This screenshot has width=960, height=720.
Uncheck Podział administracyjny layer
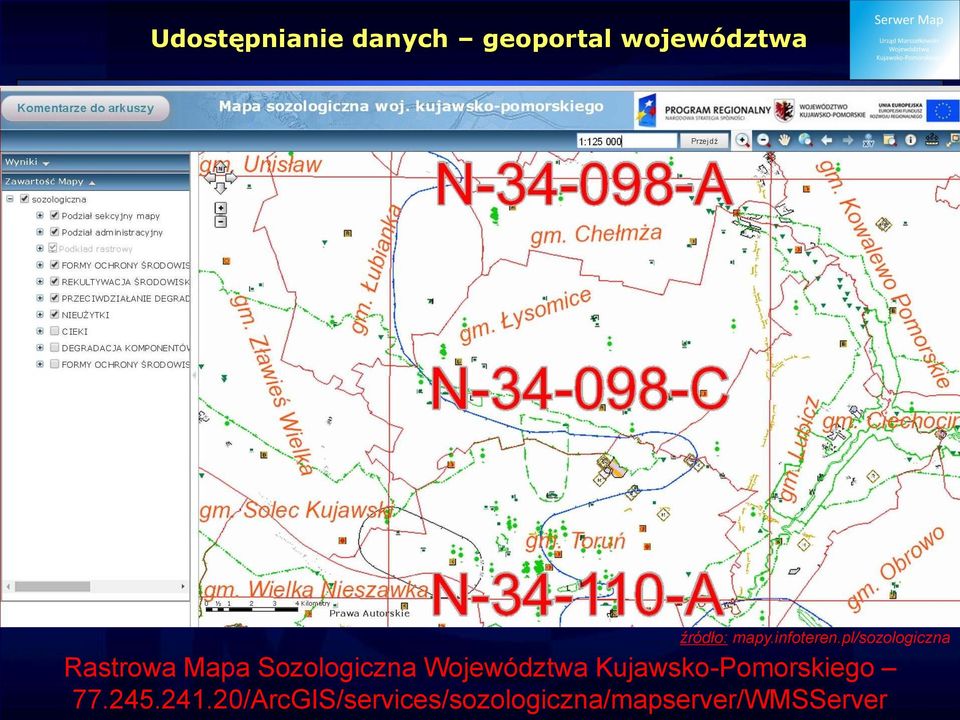54,232
